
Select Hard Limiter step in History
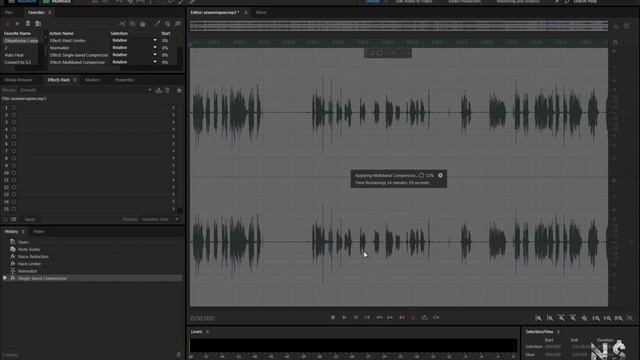(29, 264)
